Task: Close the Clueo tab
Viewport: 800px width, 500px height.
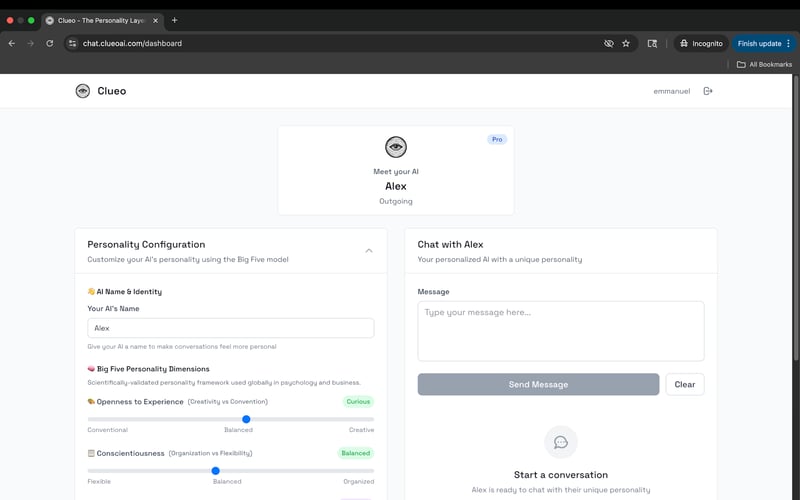Action: coord(155,20)
